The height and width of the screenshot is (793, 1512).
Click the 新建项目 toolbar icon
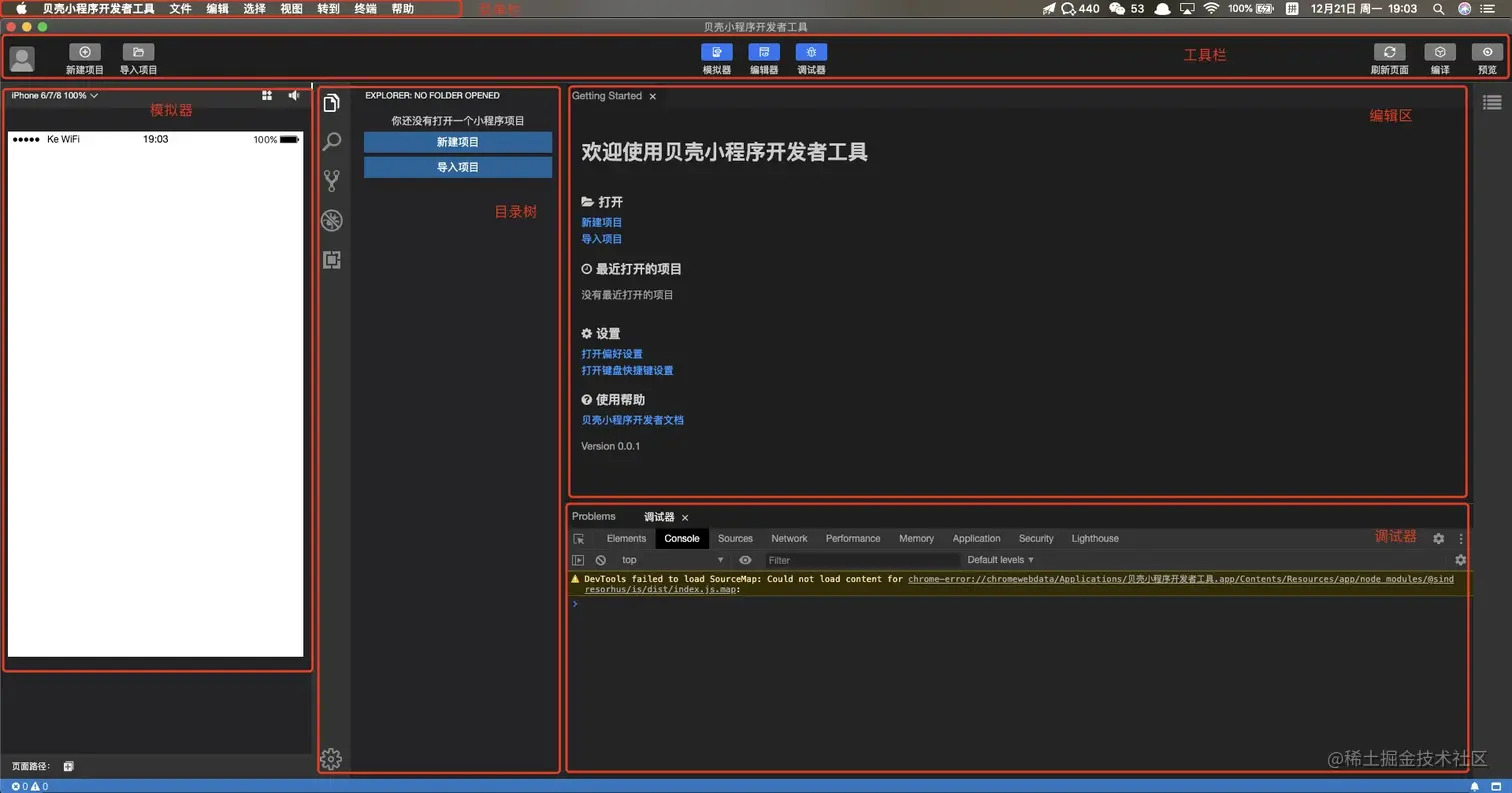coord(84,52)
